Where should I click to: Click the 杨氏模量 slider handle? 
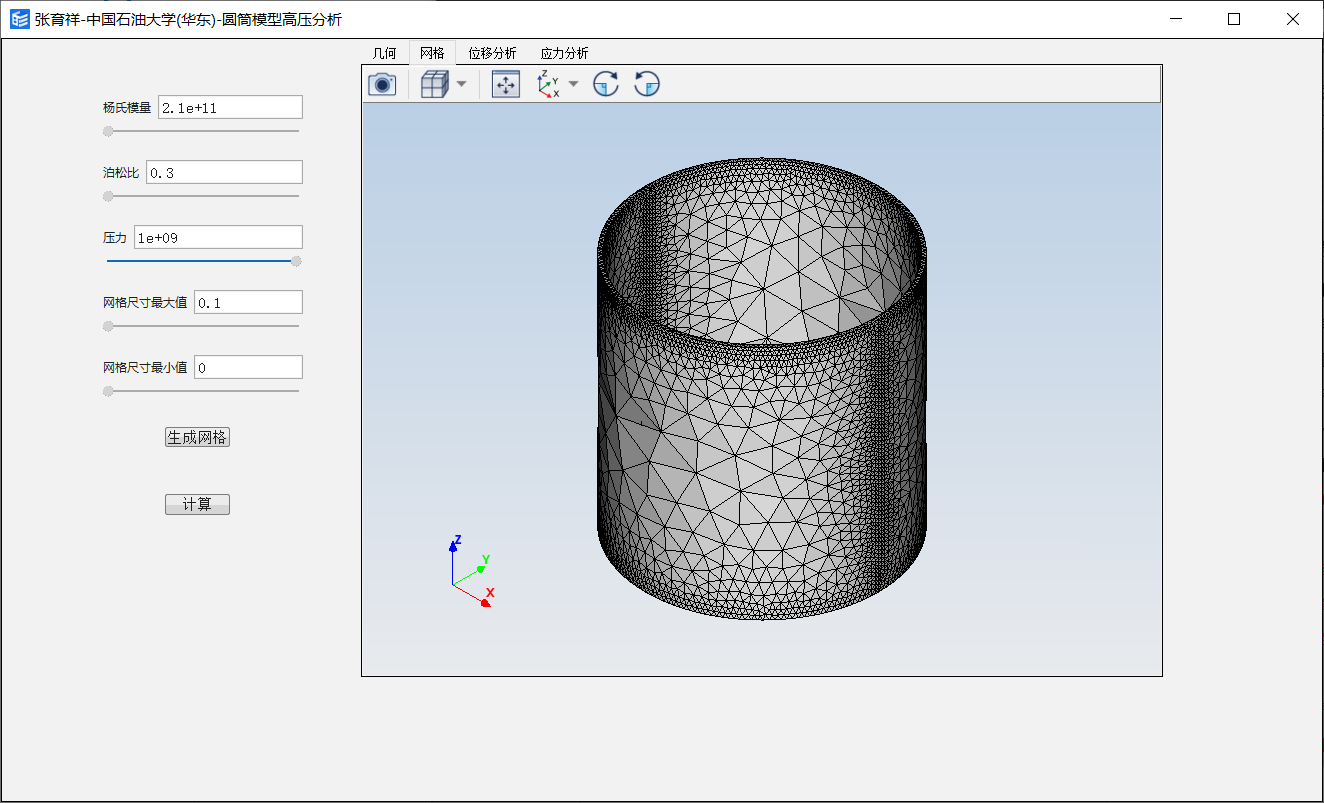108,131
